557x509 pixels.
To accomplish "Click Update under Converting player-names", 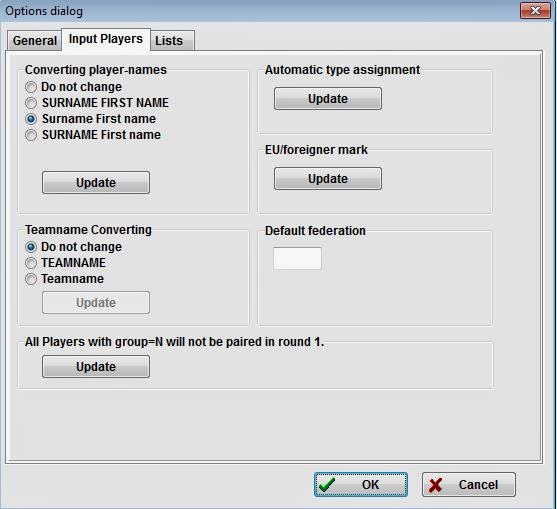I will pyautogui.click(x=96, y=183).
